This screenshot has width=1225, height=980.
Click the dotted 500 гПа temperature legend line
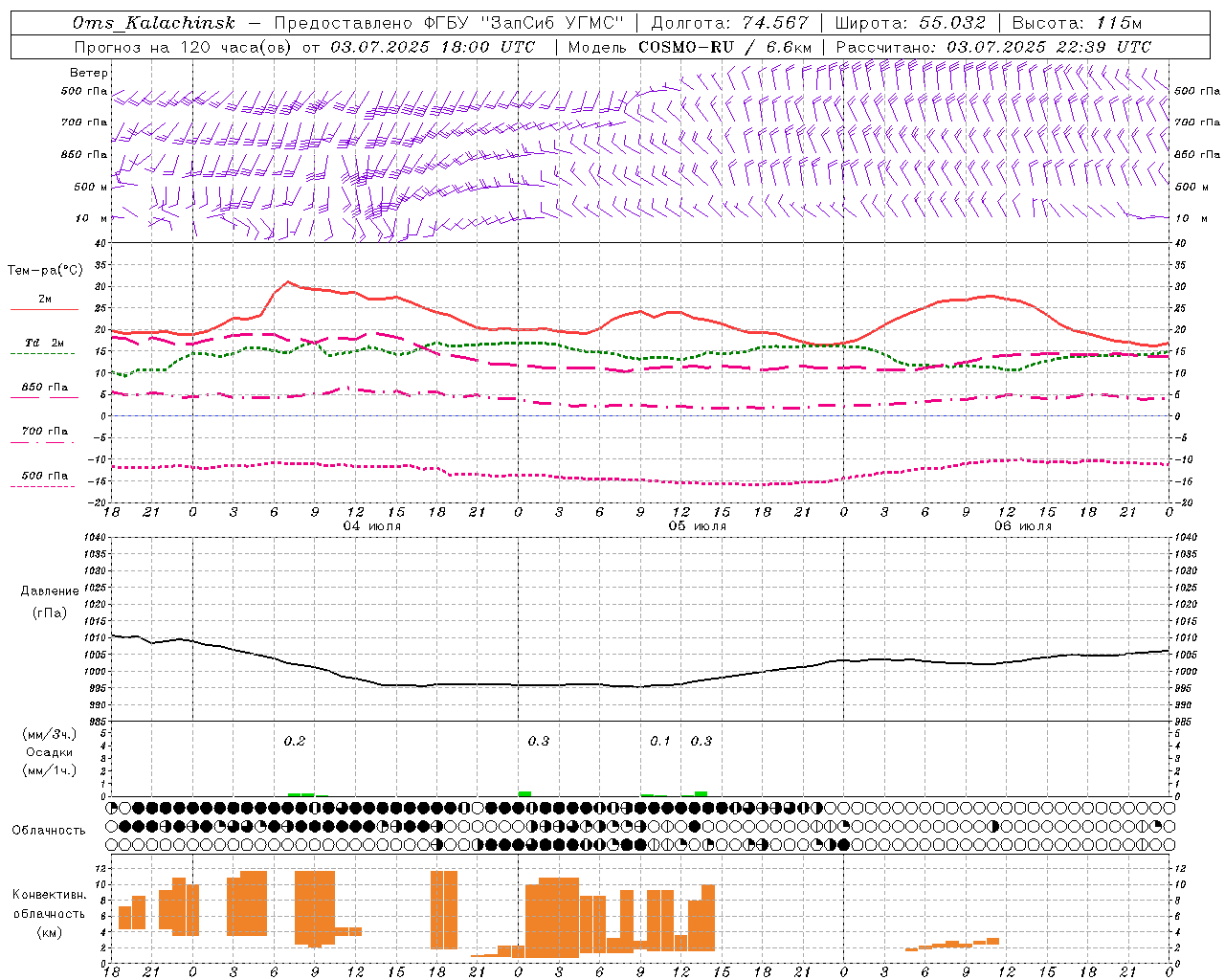(x=44, y=486)
